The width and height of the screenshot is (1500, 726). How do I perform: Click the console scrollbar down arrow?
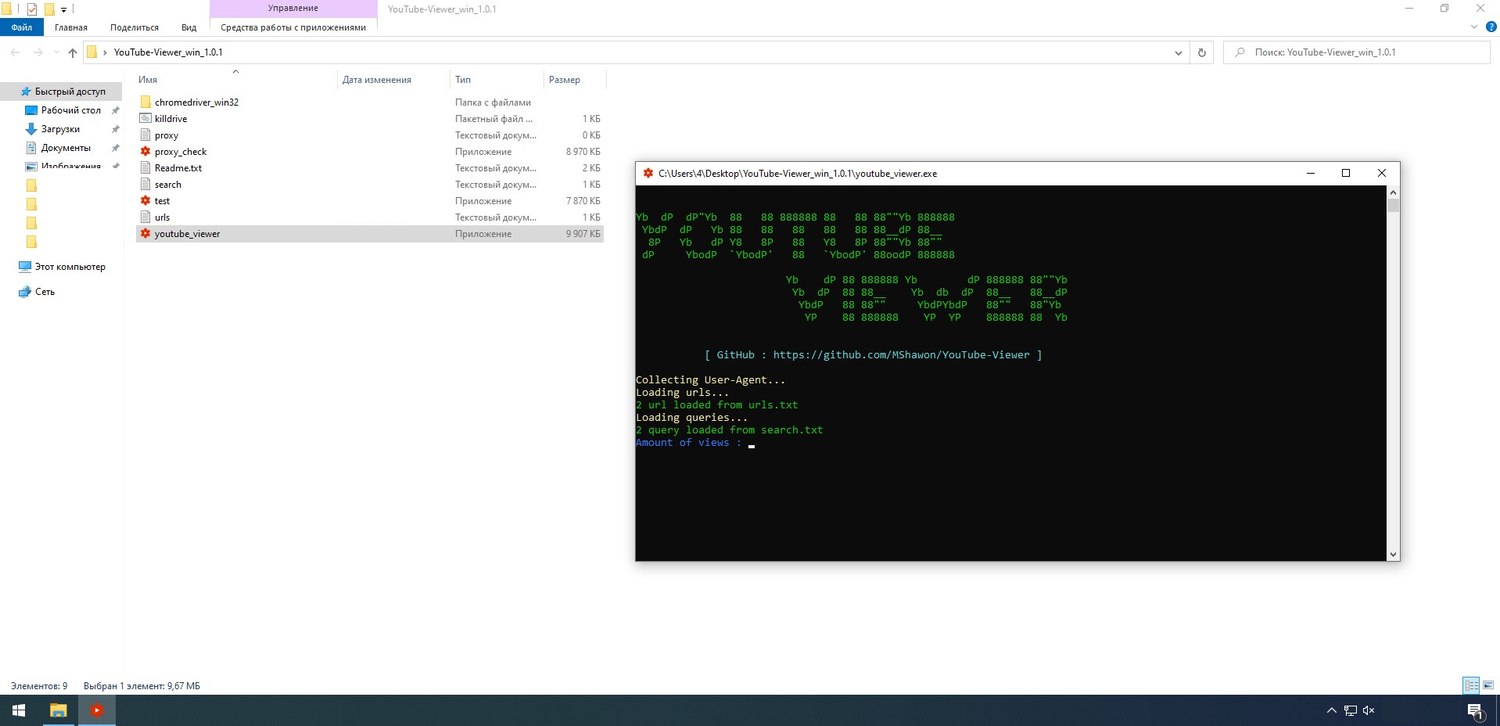click(1393, 553)
